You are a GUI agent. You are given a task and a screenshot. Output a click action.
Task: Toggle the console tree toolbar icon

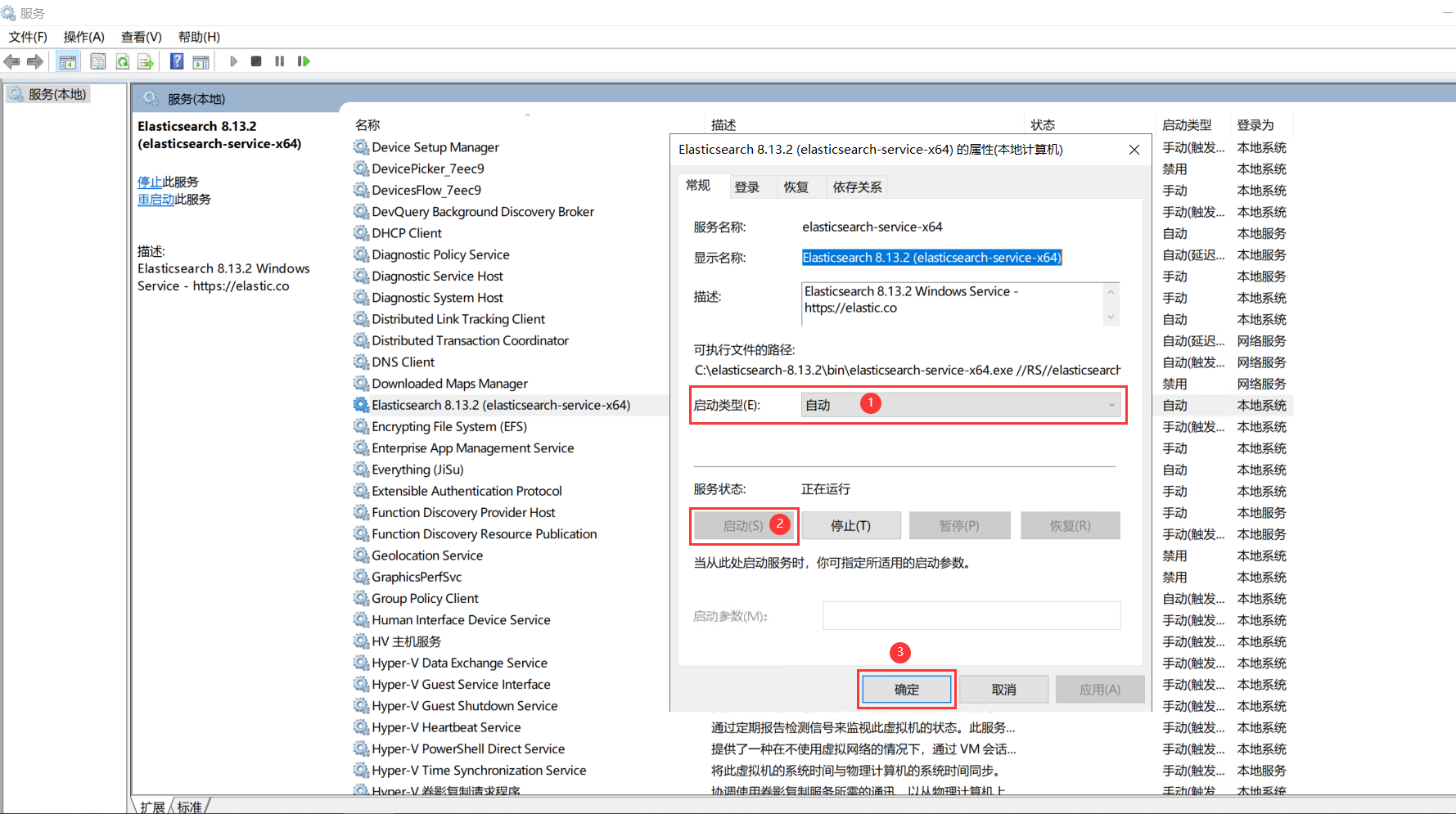(x=68, y=61)
